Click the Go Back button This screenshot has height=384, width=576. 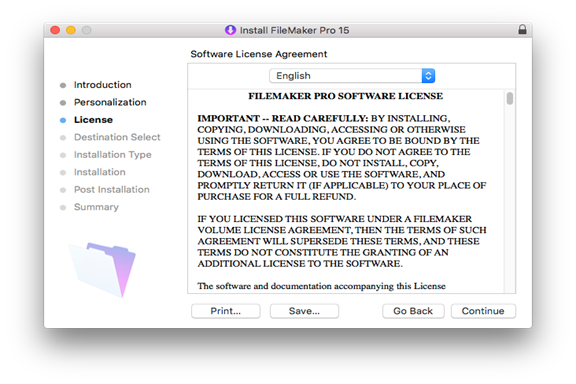tap(413, 311)
